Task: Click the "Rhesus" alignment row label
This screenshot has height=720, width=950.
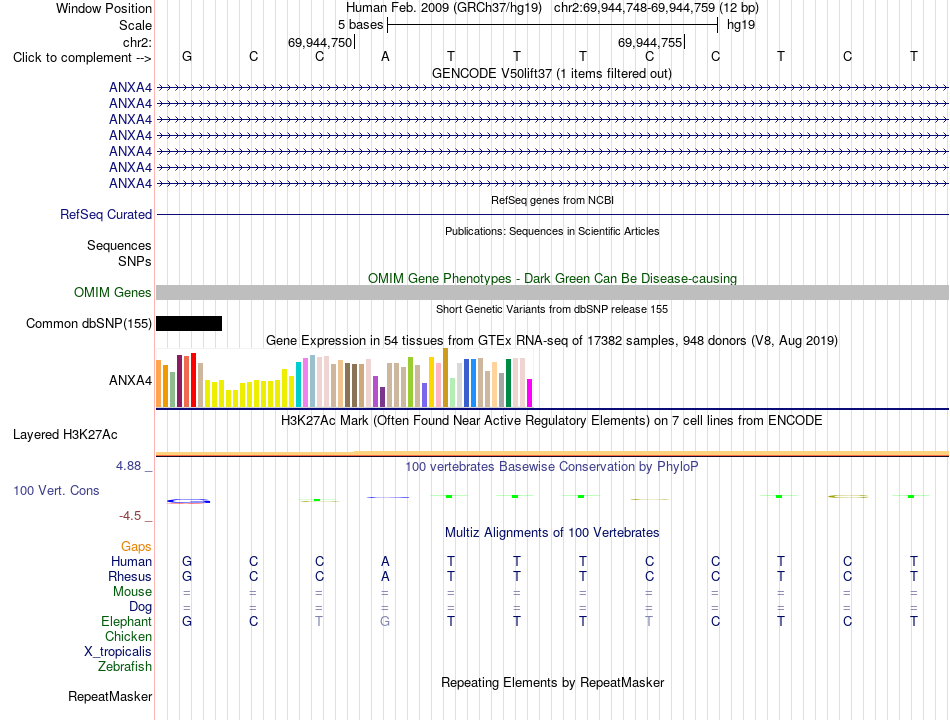Action: click(130, 576)
